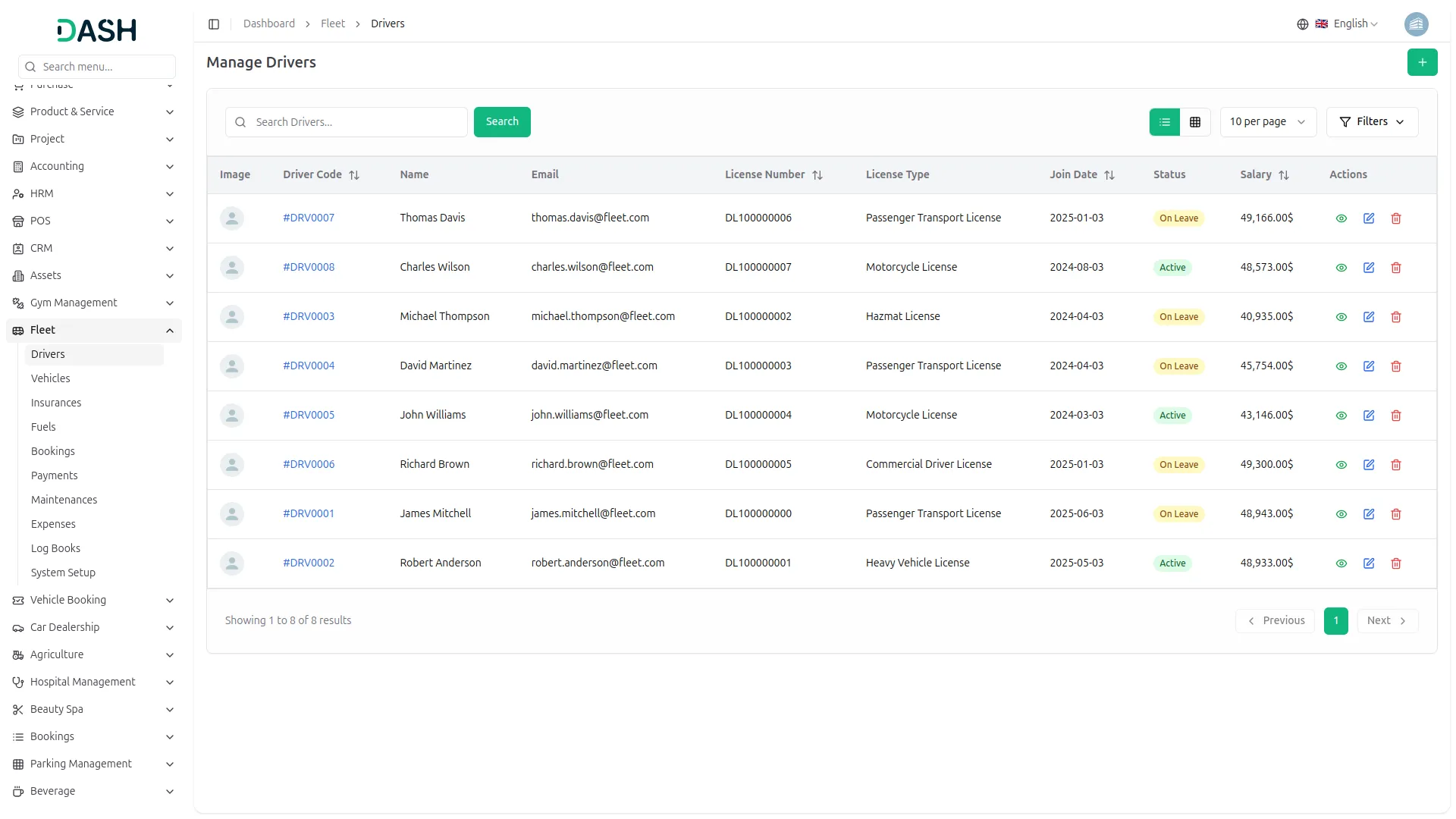Toggle the sidebar collapse icon
Viewport: 1456px width, 819px height.
pos(214,24)
